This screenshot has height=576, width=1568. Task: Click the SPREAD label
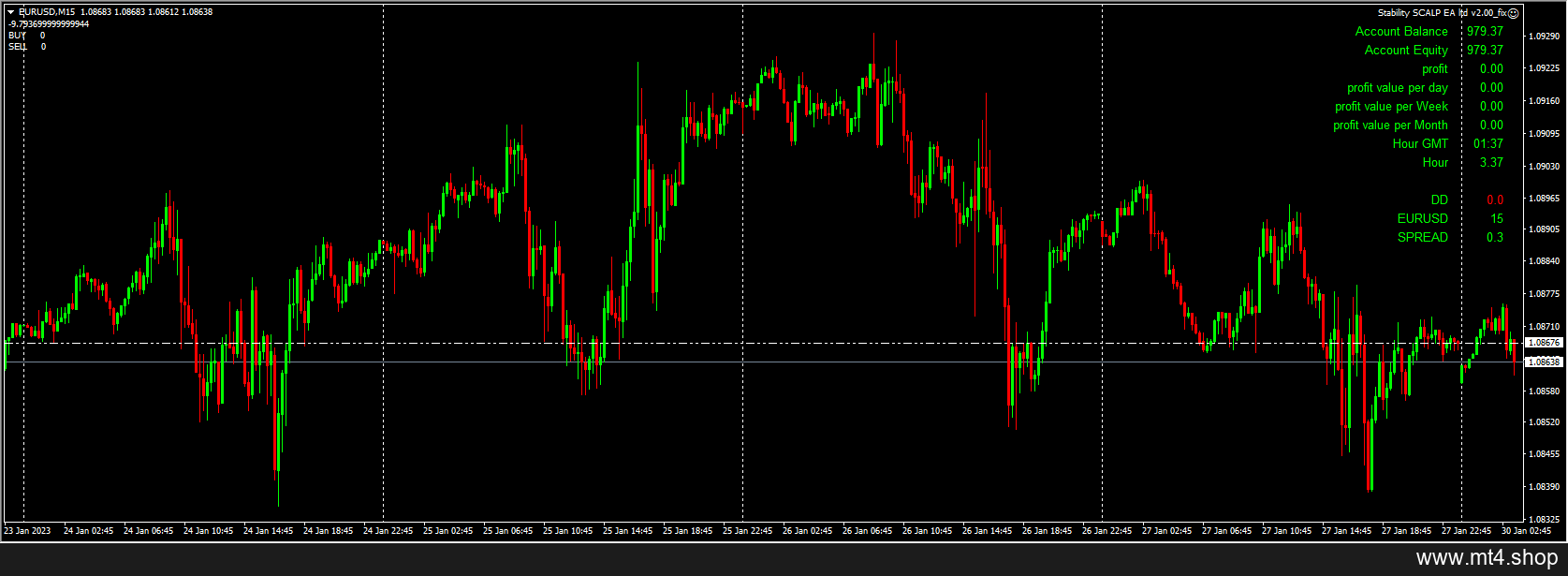point(1423,237)
